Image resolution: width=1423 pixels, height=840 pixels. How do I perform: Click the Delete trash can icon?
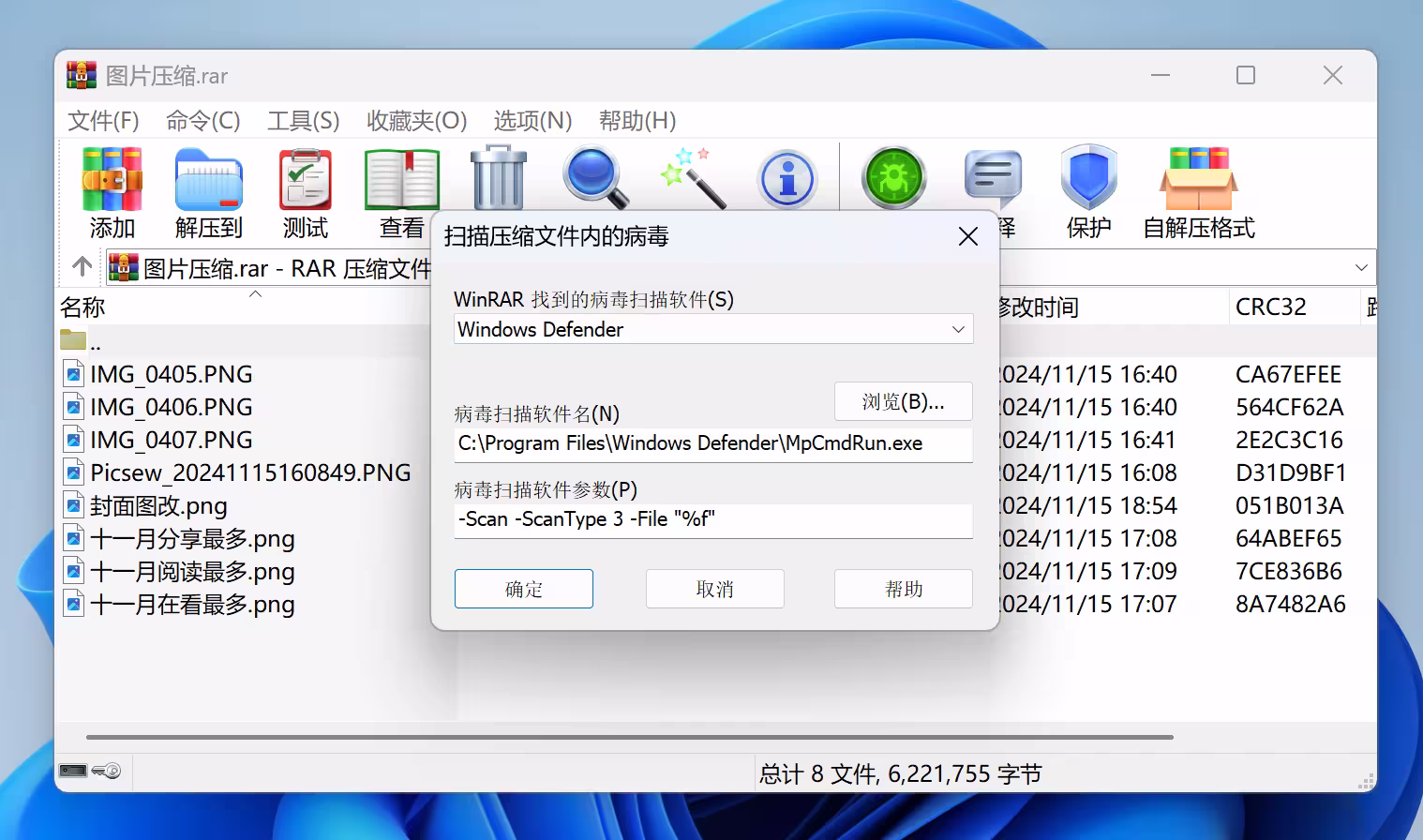499,177
